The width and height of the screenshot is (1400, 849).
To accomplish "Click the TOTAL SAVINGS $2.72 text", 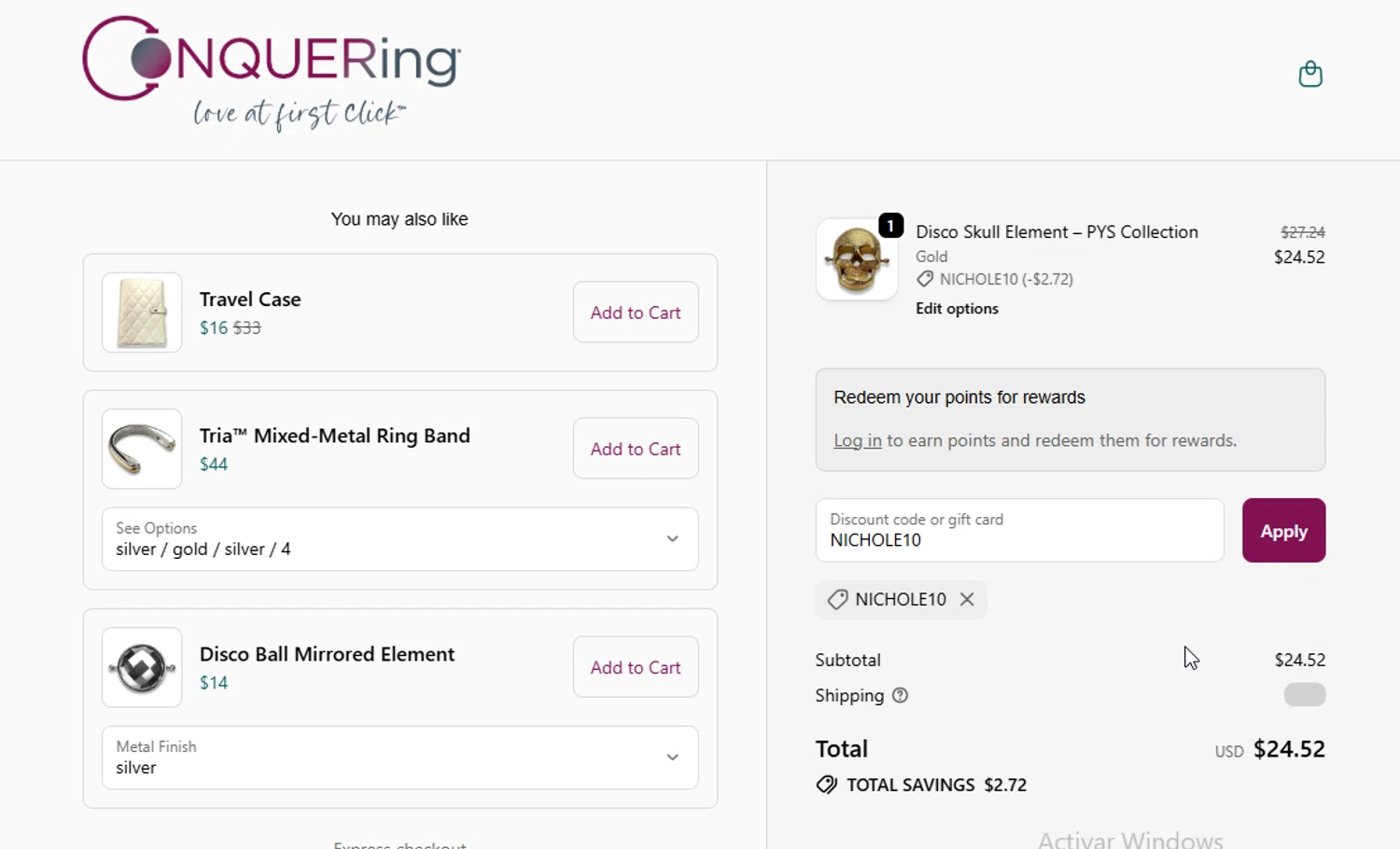I will click(x=936, y=785).
